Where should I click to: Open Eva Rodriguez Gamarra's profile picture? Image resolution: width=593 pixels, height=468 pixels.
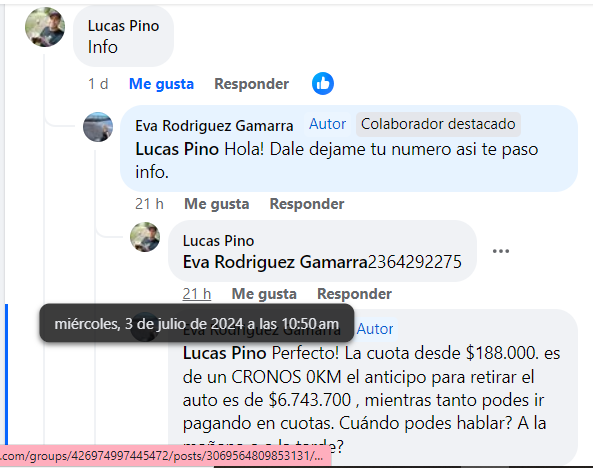98,127
